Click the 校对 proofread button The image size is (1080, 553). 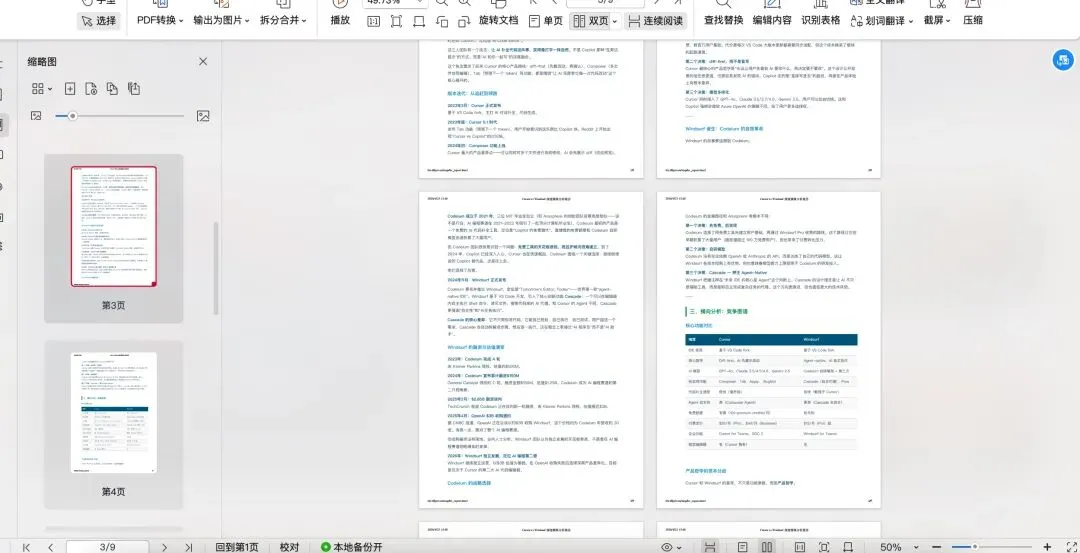pos(289,547)
